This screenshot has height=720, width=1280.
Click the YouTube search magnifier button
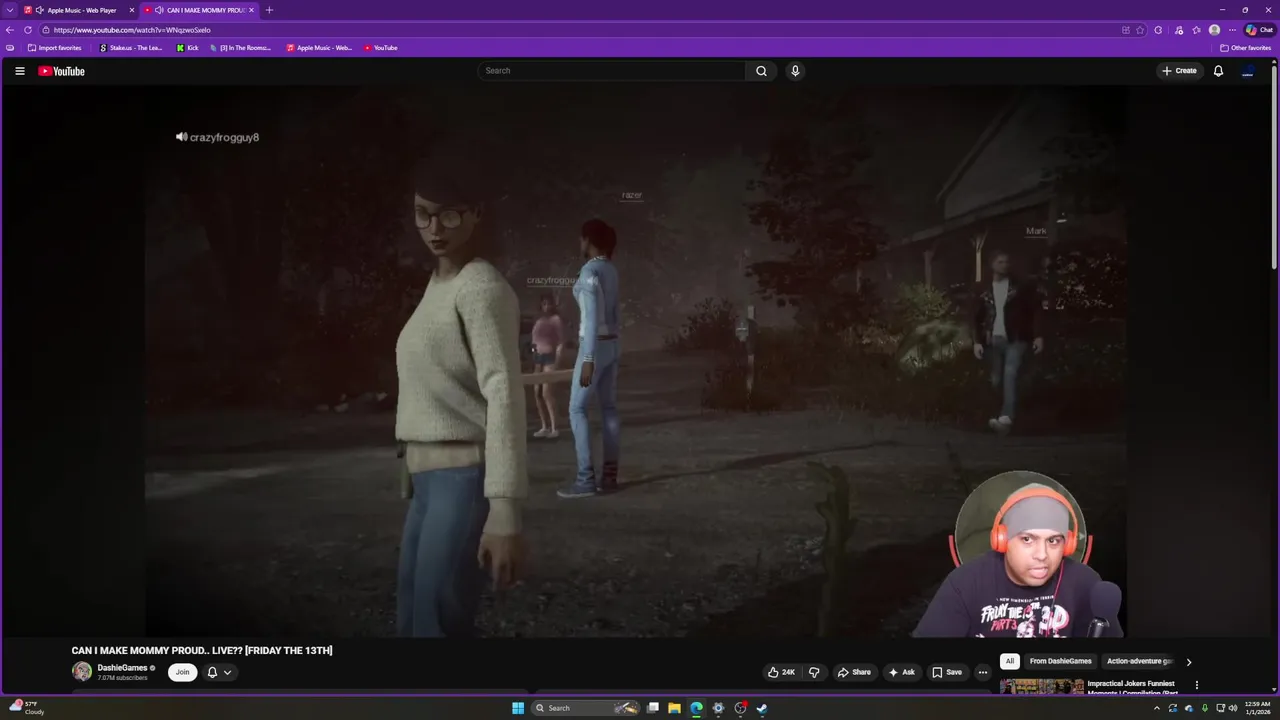click(x=761, y=71)
